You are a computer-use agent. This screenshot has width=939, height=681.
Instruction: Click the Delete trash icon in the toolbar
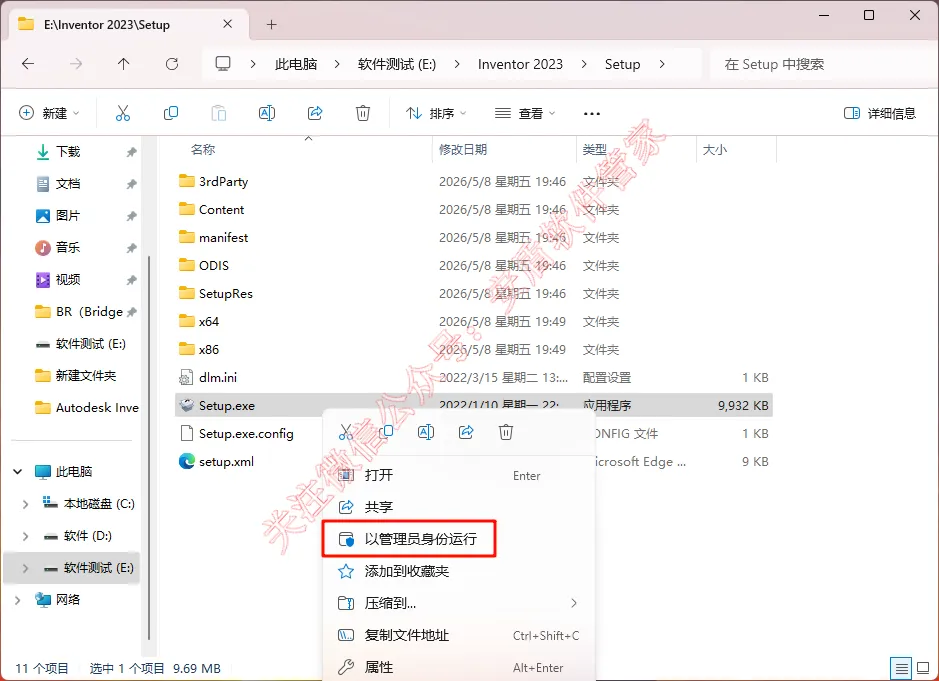click(363, 113)
